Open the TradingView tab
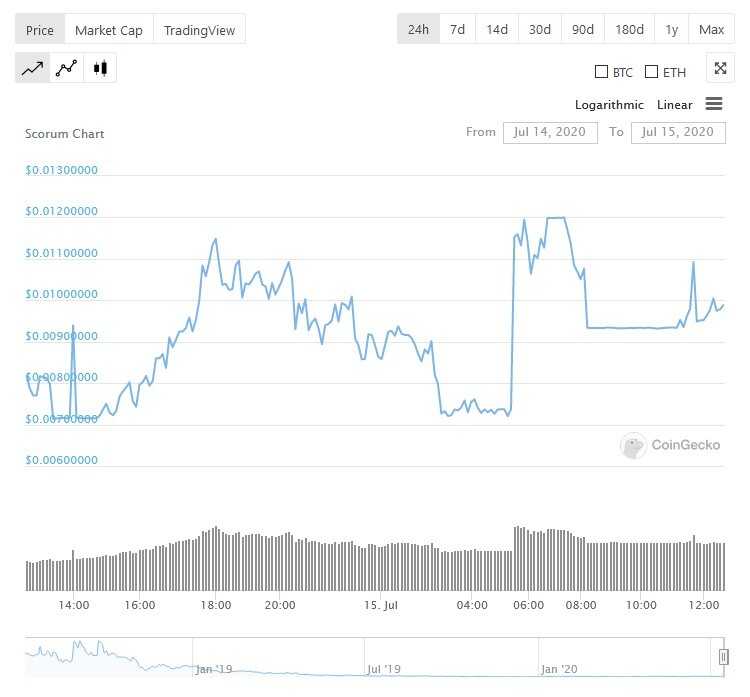Image resolution: width=750 pixels, height=697 pixels. point(199,30)
